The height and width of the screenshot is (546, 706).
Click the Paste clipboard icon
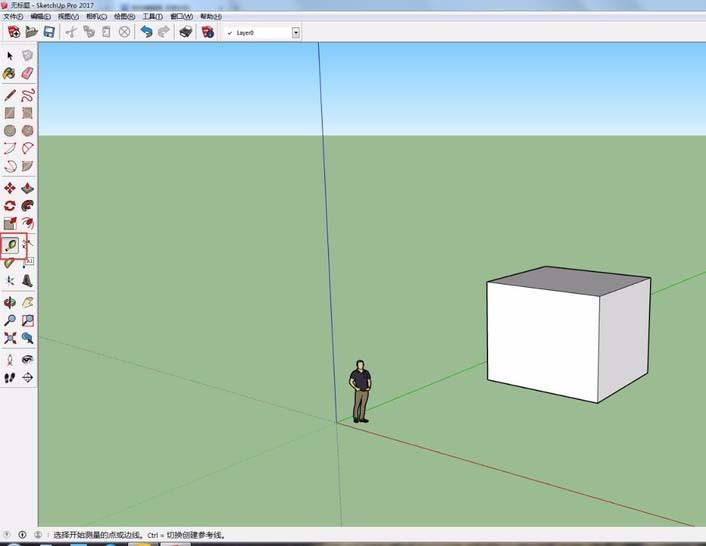click(x=106, y=32)
